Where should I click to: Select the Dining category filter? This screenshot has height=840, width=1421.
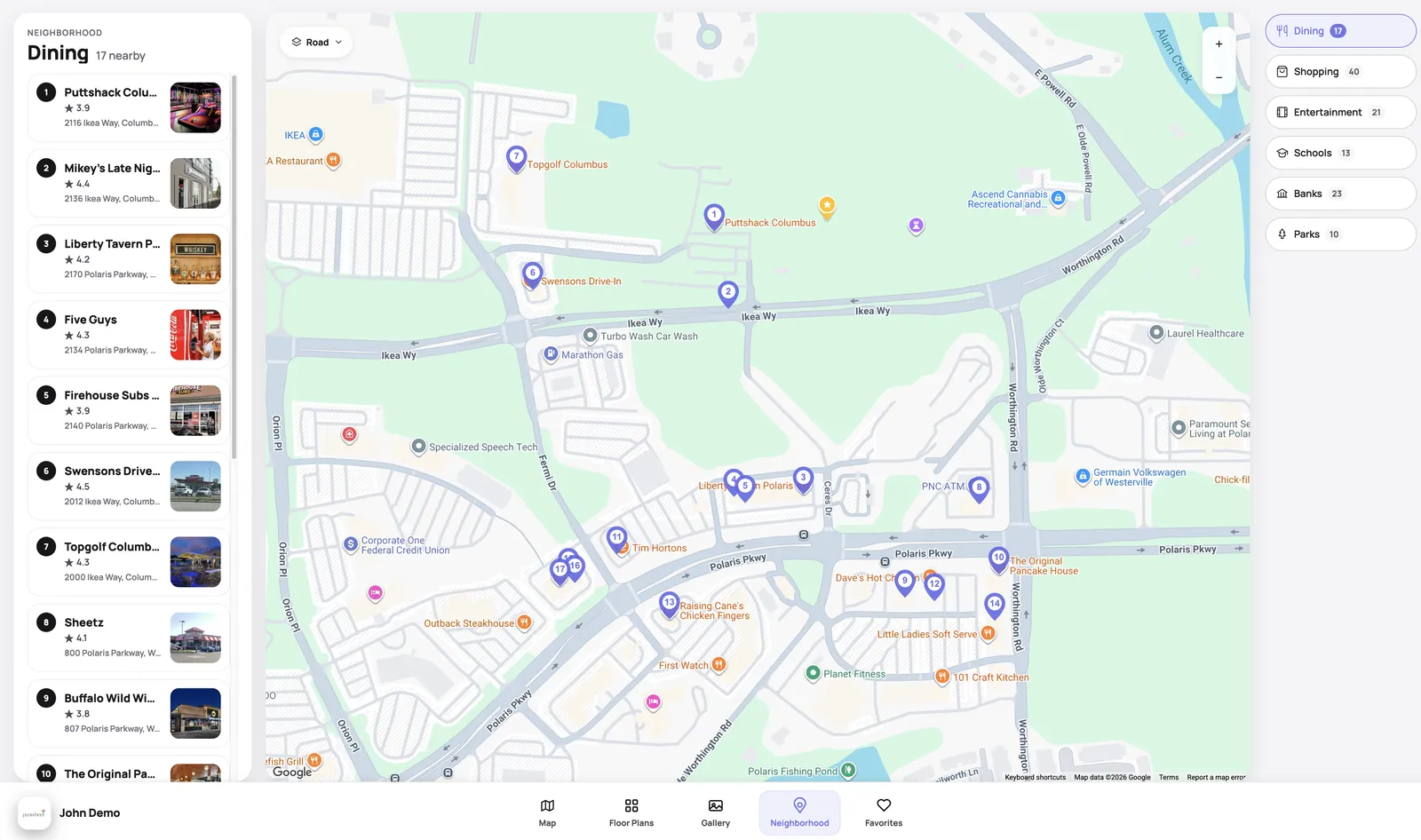pos(1340,31)
